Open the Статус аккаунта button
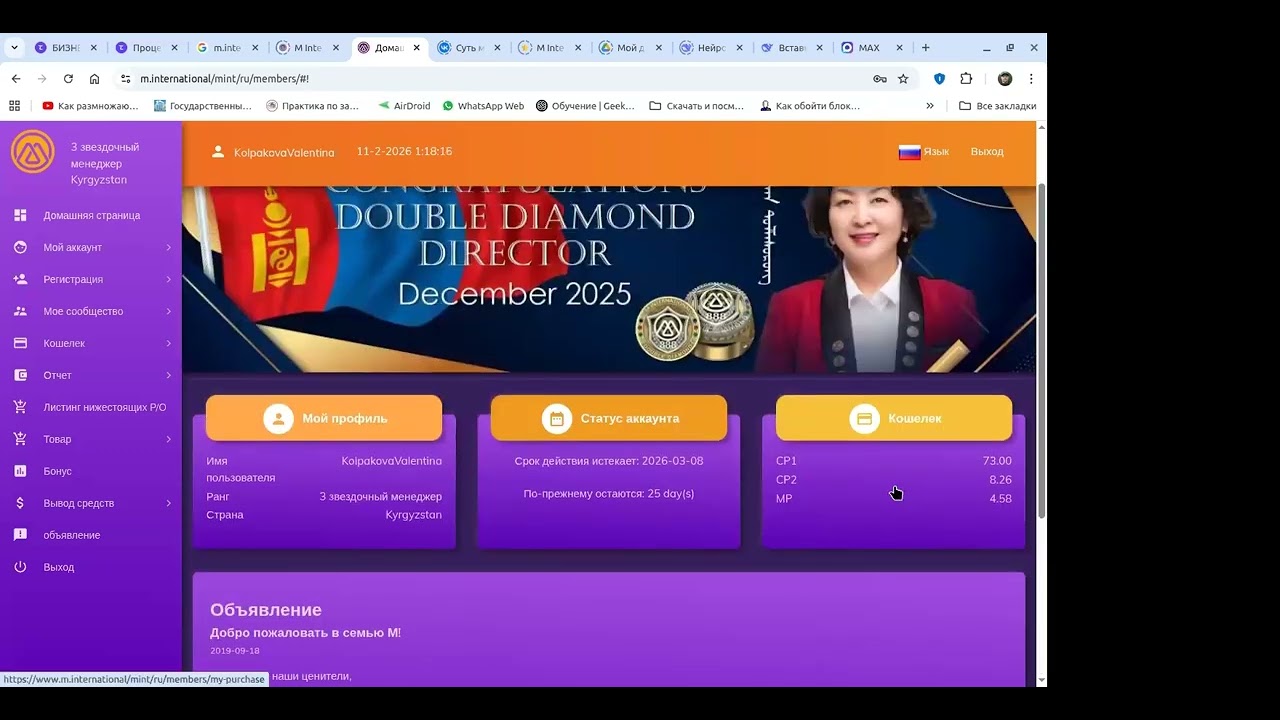1280x720 pixels. (x=609, y=418)
